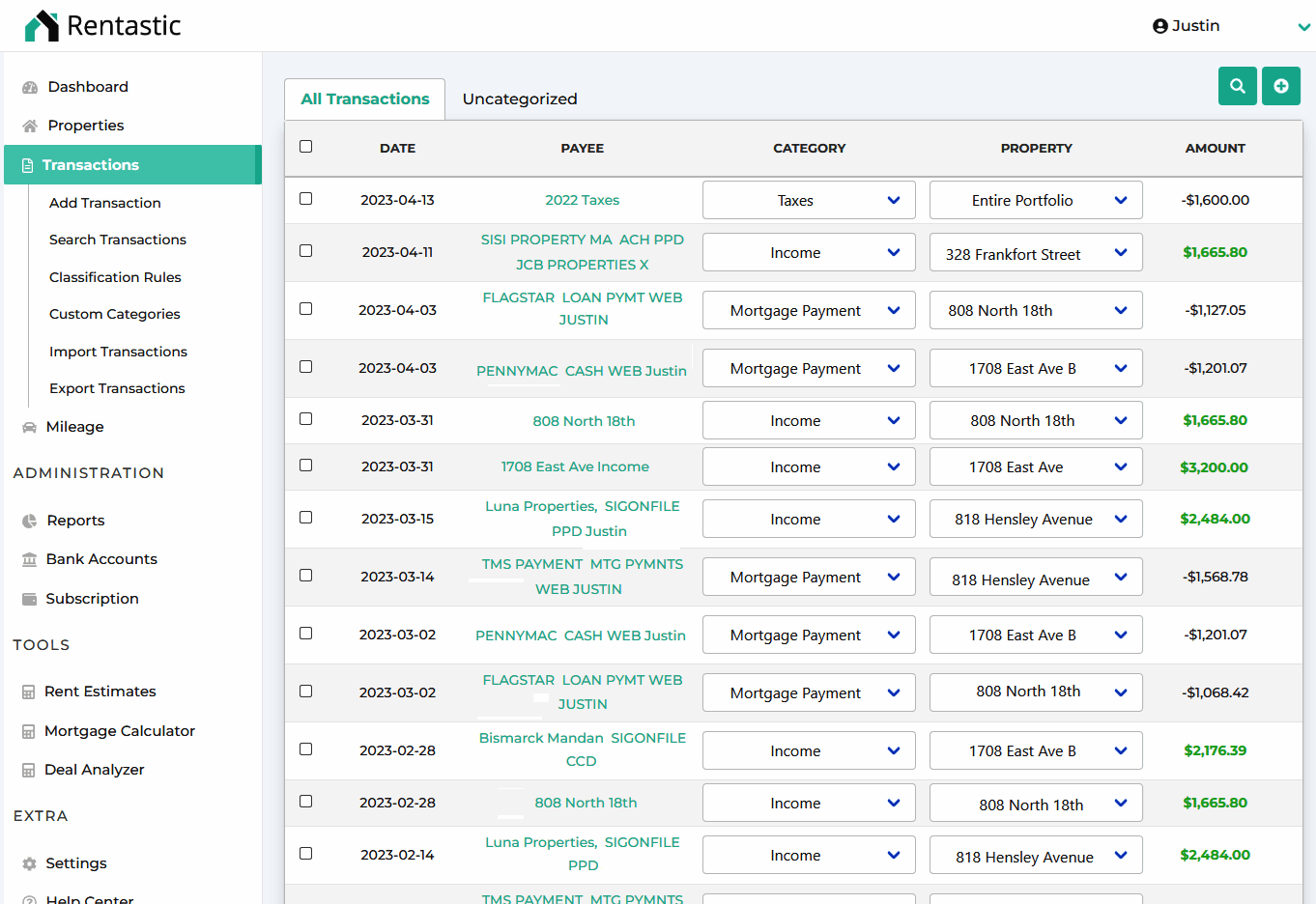
Task: Click the Mileage car icon
Action: coord(29,427)
